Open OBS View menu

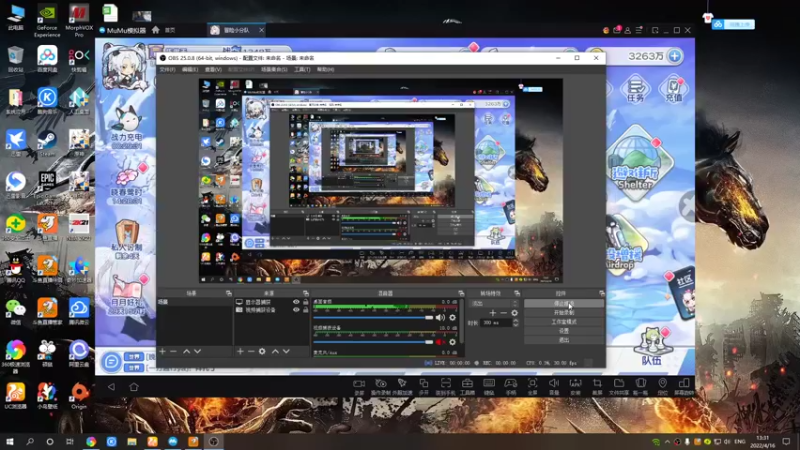coord(213,69)
